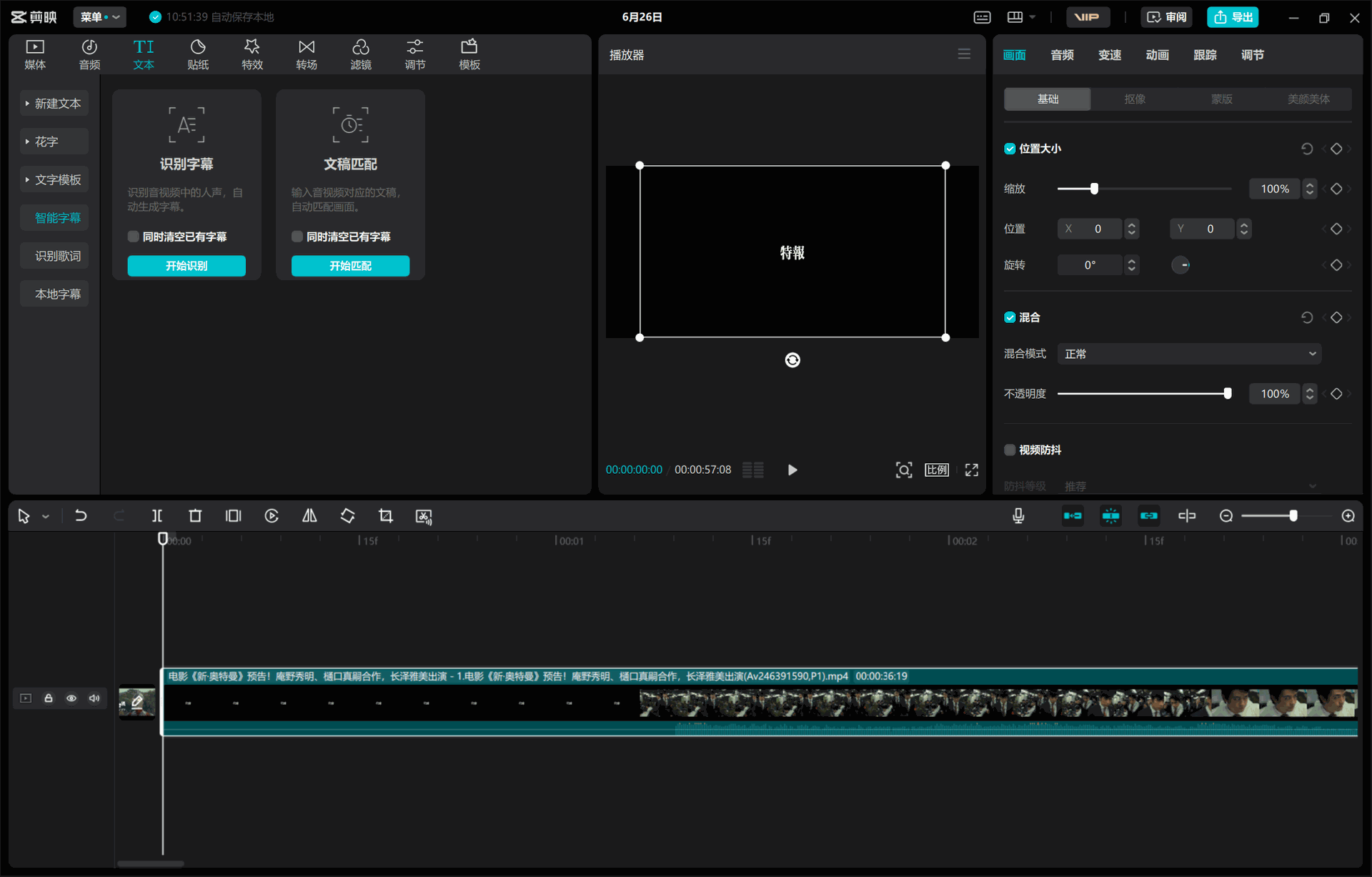Open the 滤镜 filters tab

click(x=361, y=55)
